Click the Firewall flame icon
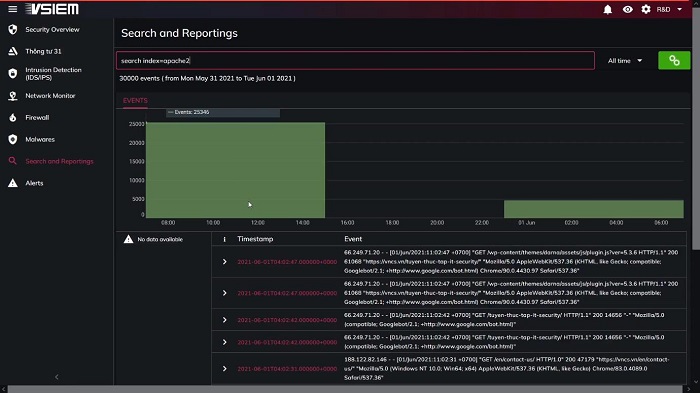The width and height of the screenshot is (700, 393). pos(12,117)
